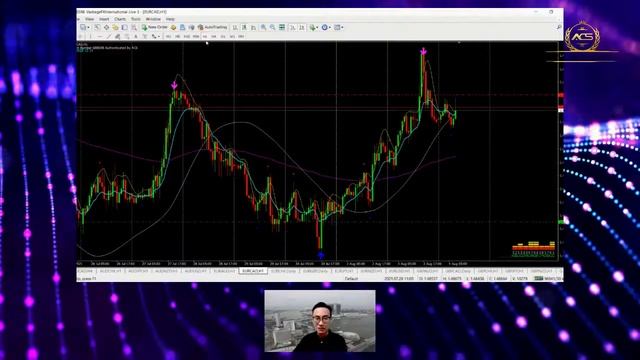Click the blue buy arrow at chart bottom
The width and height of the screenshot is (640, 360).
[321, 255]
